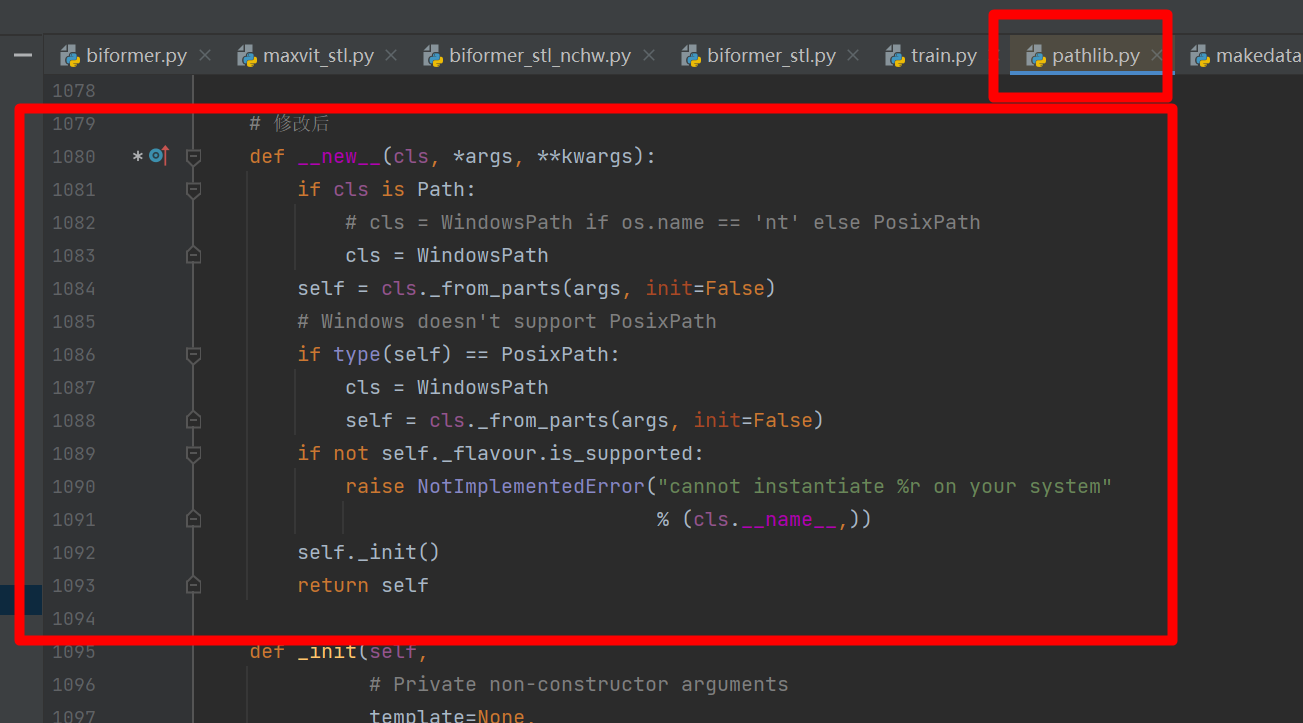Image resolution: width=1303 pixels, height=723 pixels.
Task: Click the '# 修改后' comment
Action: coord(289,124)
